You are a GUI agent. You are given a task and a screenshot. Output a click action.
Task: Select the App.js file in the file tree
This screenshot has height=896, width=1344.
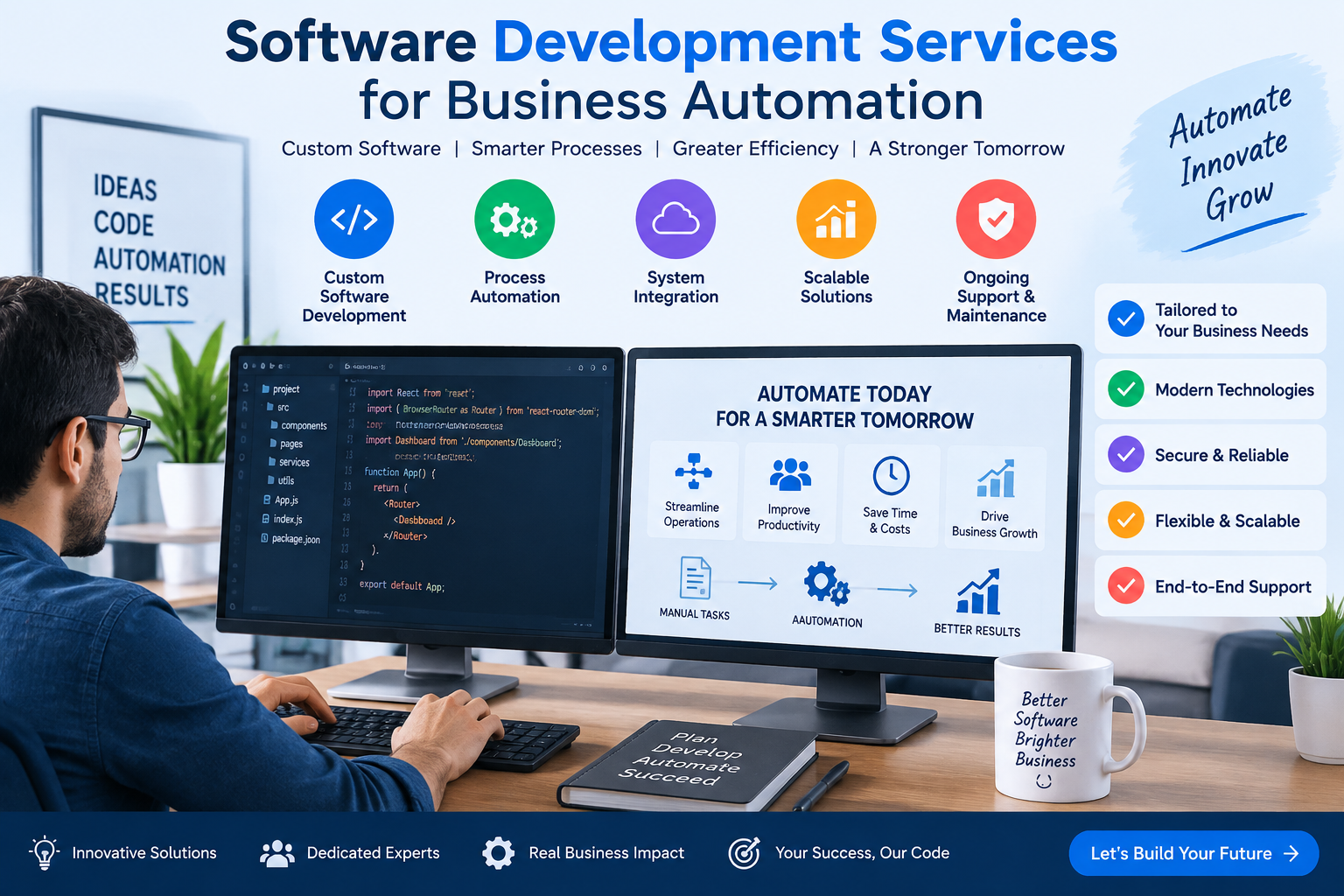click(x=281, y=500)
